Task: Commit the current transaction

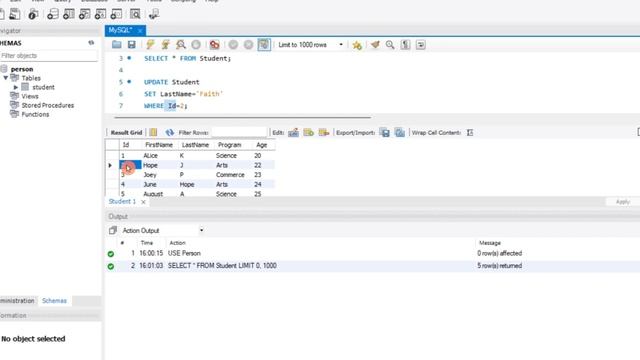Action: click(233, 44)
